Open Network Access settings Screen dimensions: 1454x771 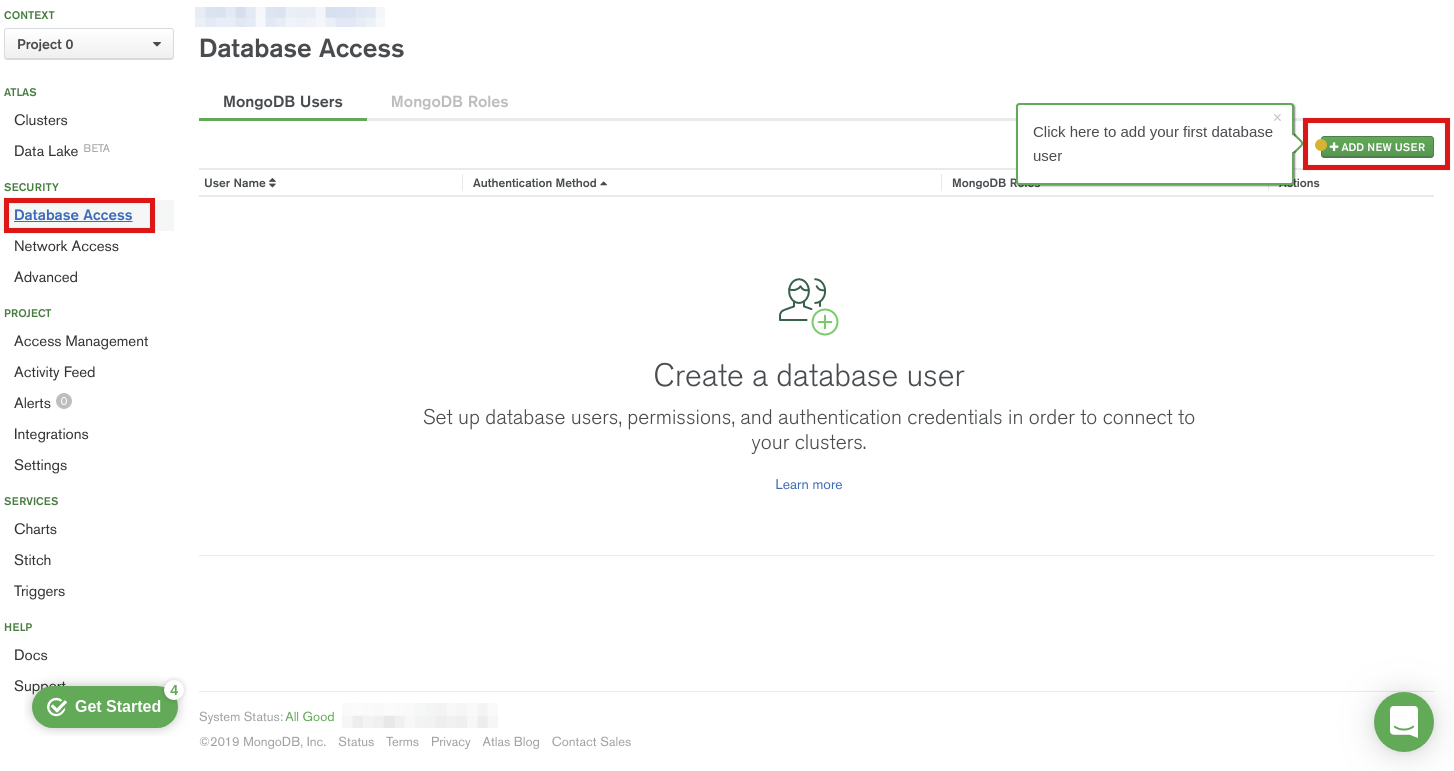click(x=66, y=246)
